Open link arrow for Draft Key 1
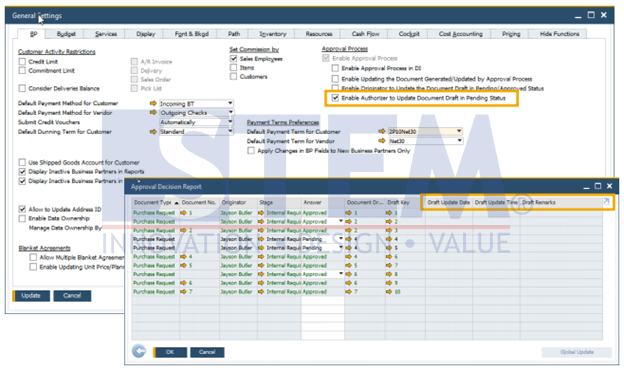The width and height of the screenshot is (624, 371). [389, 213]
